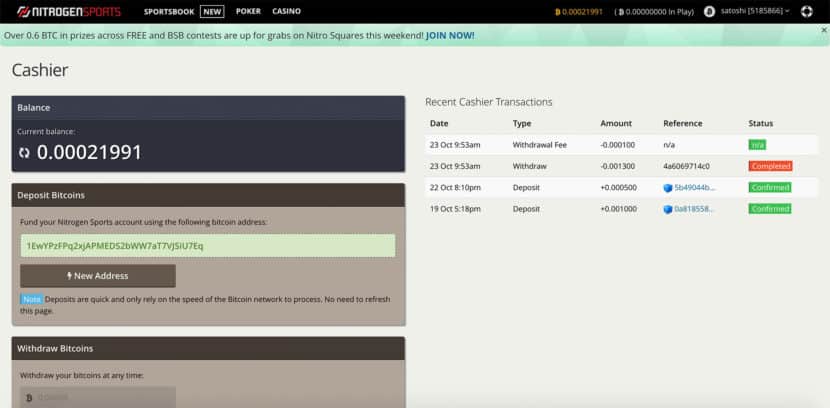
Task: Click the JOIN NOW! link
Action: (450, 35)
